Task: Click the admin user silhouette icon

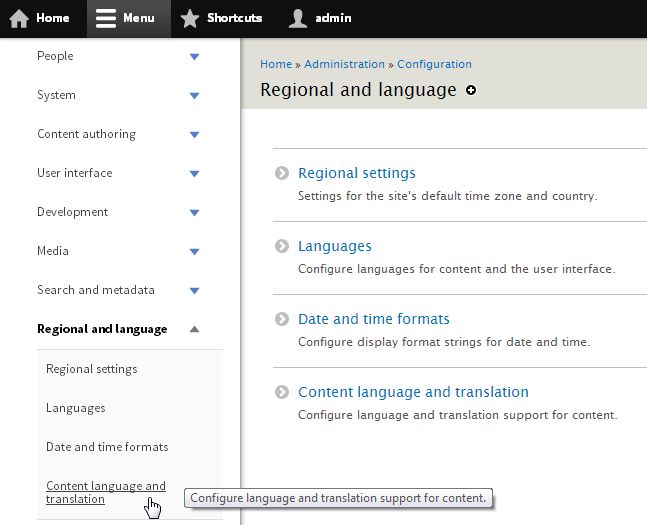Action: pos(298,19)
